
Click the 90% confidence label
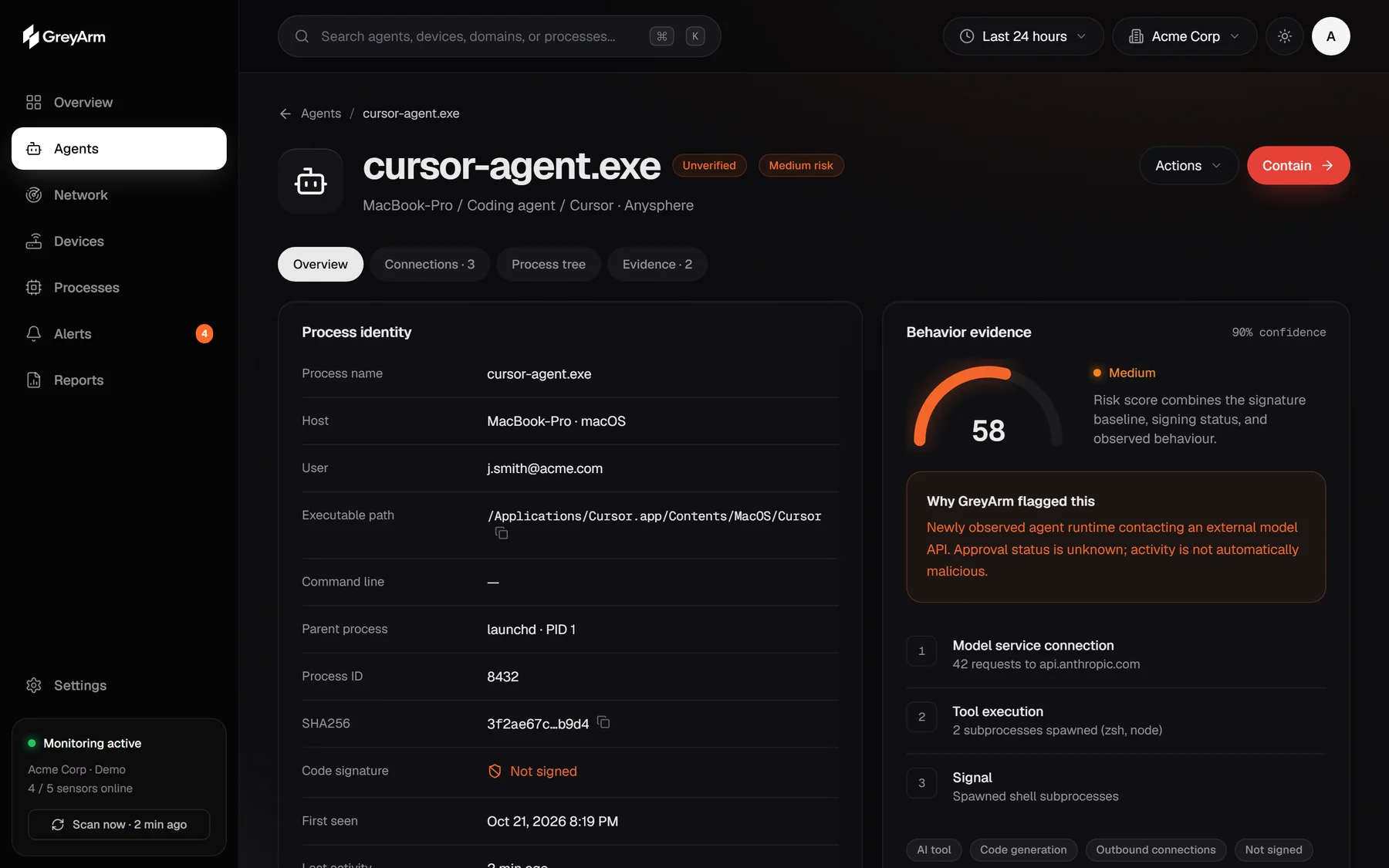tap(1279, 333)
